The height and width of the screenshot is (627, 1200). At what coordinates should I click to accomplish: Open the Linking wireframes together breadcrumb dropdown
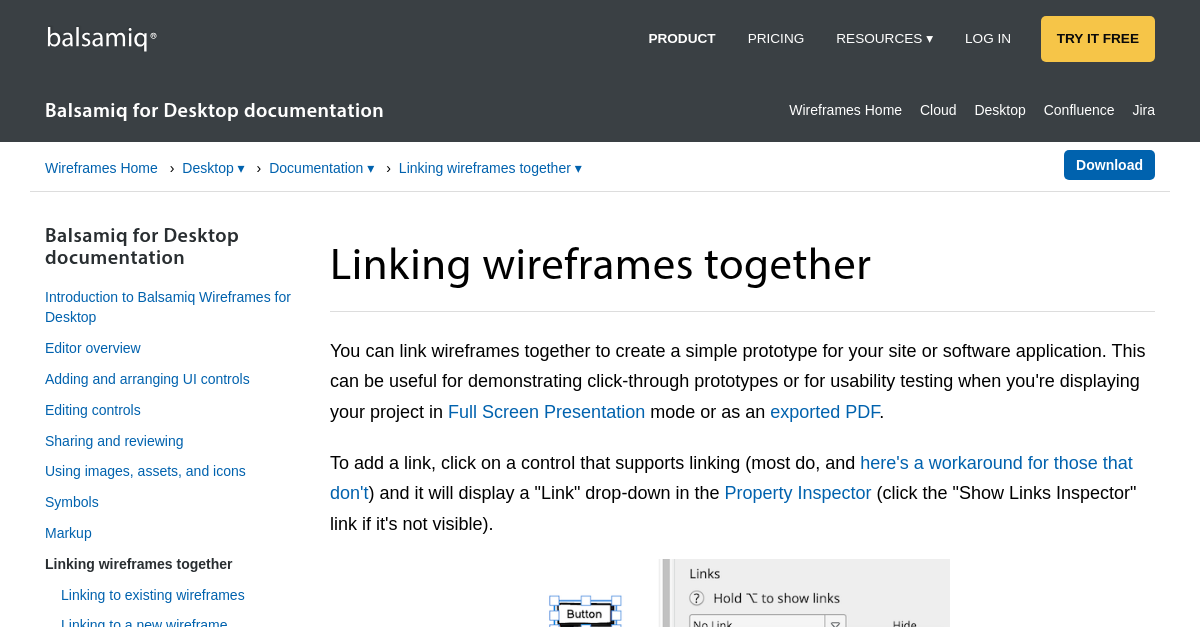pyautogui.click(x=490, y=168)
